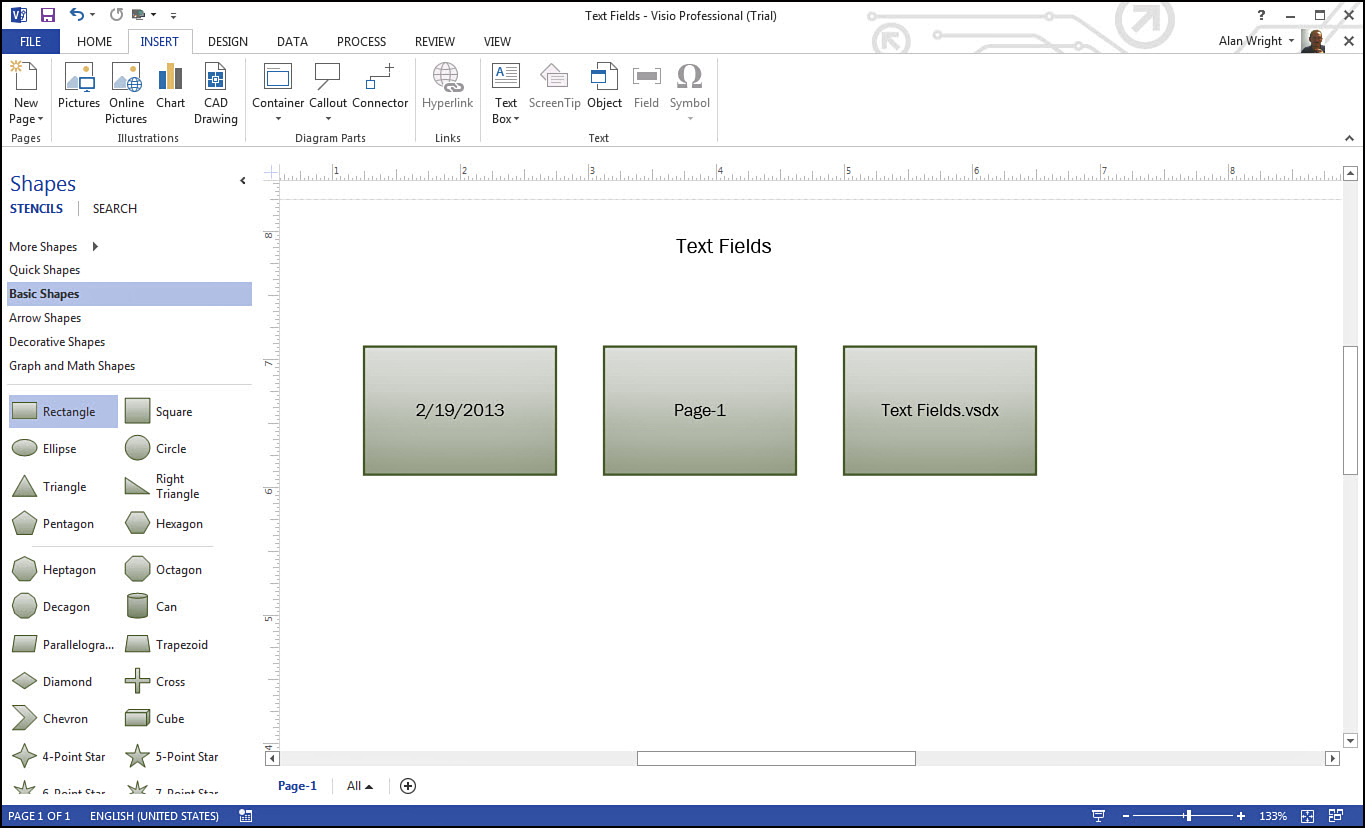Click the Hyperlink icon
Screen dimensions: 1365x828
pos(447,77)
